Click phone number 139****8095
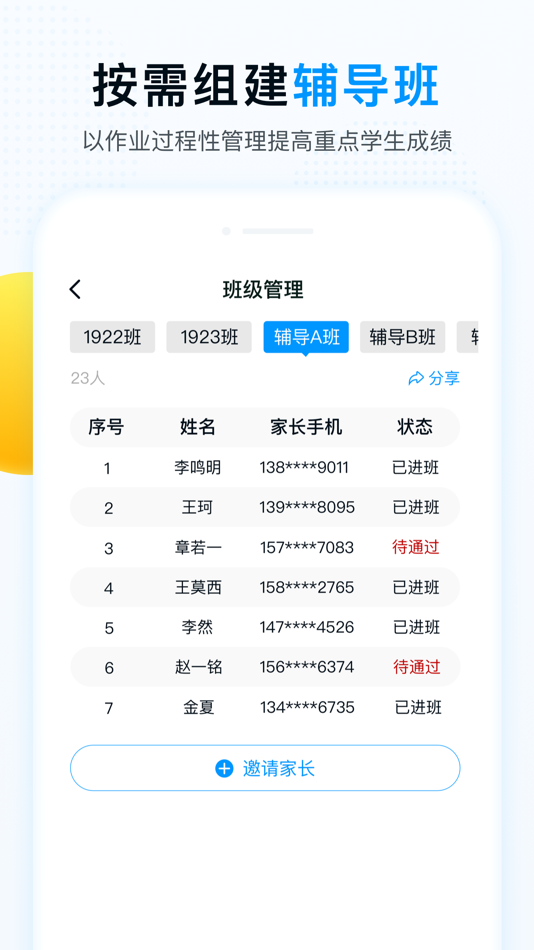This screenshot has height=950, width=534. coord(307,507)
